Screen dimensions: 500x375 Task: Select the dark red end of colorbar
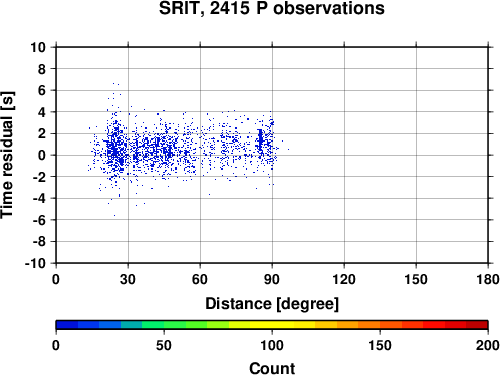(x=477, y=325)
